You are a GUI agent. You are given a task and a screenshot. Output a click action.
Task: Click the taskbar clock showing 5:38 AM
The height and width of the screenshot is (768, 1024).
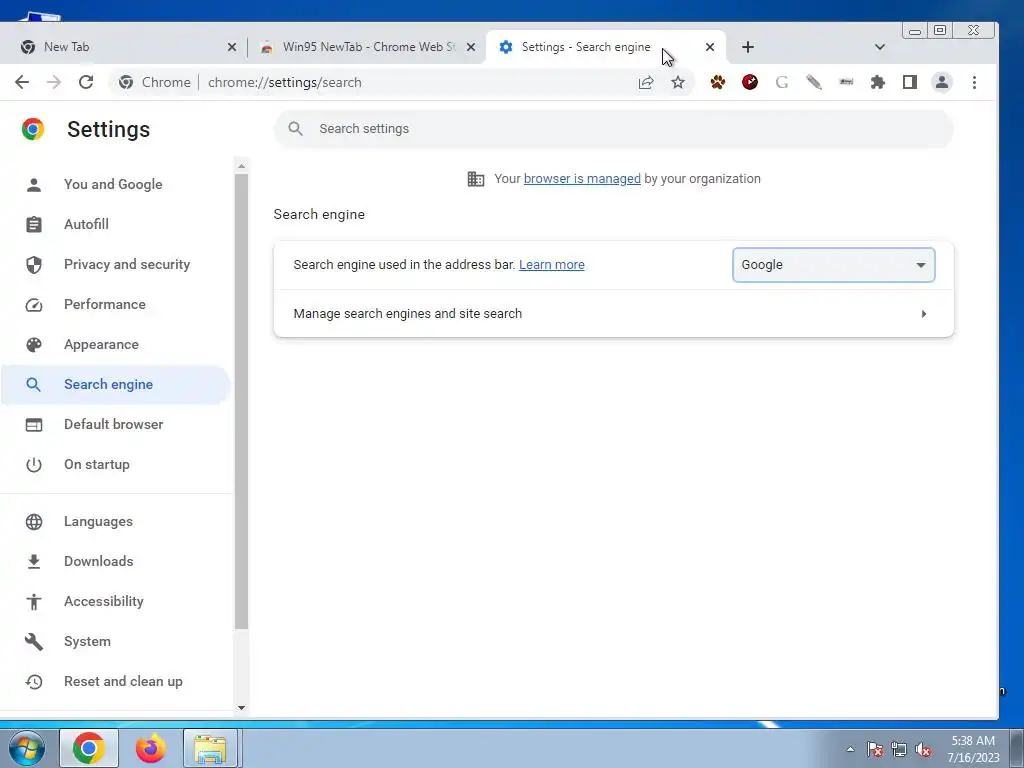[x=974, y=749]
